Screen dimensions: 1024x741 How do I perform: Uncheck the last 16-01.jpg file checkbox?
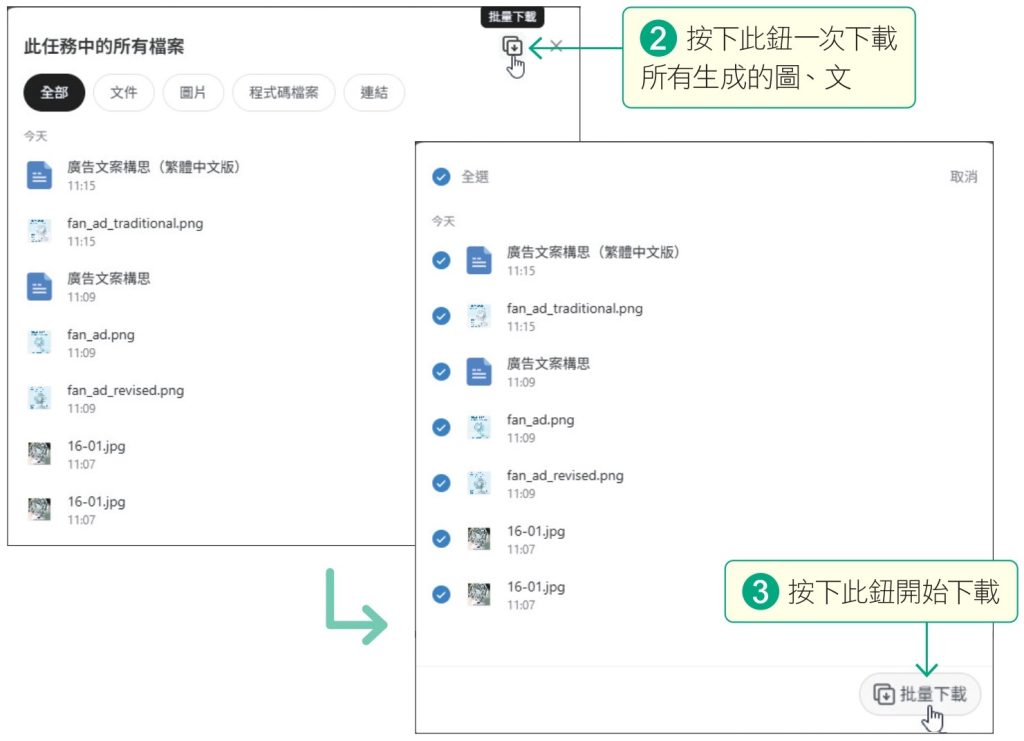[440, 595]
